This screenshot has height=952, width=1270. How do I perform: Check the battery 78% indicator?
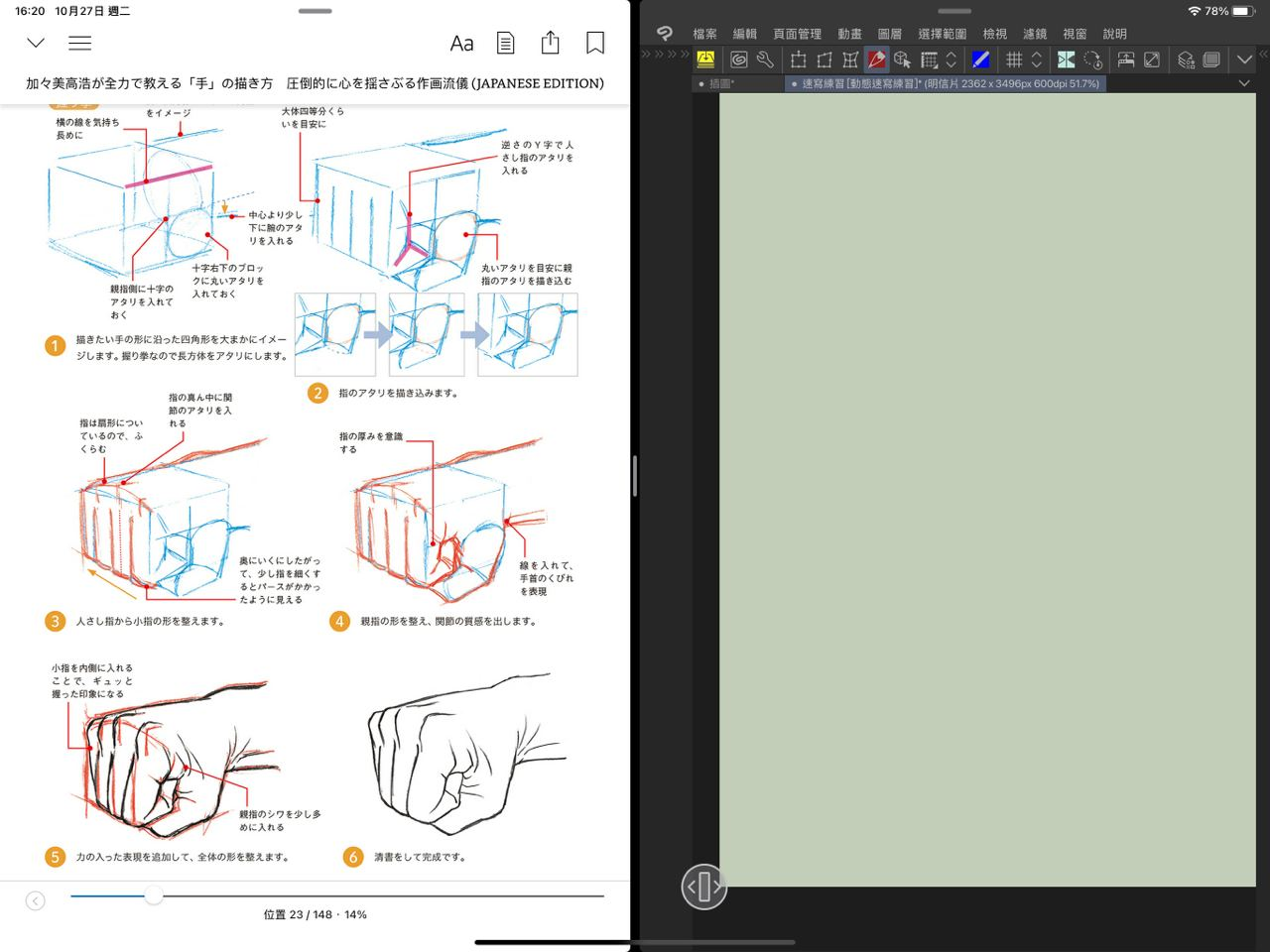[x=1230, y=11]
